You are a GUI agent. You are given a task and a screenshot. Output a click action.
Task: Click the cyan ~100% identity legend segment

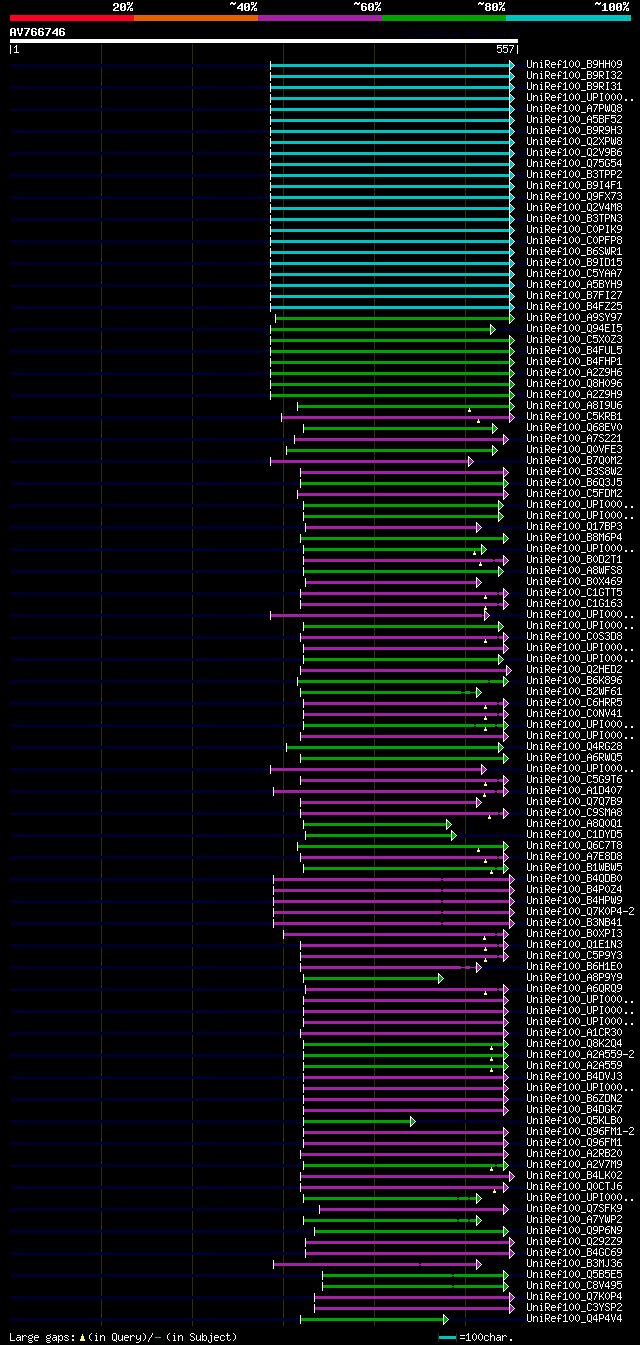click(568, 17)
